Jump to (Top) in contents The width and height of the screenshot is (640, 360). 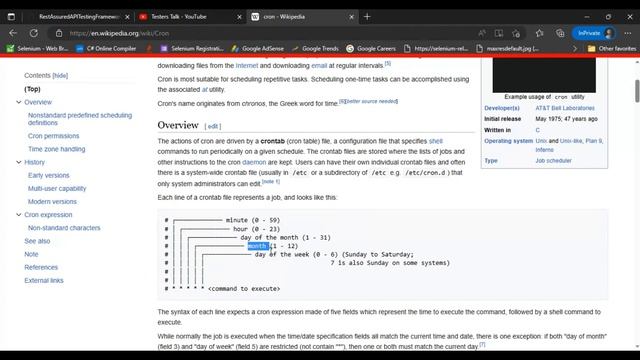[x=32, y=89]
